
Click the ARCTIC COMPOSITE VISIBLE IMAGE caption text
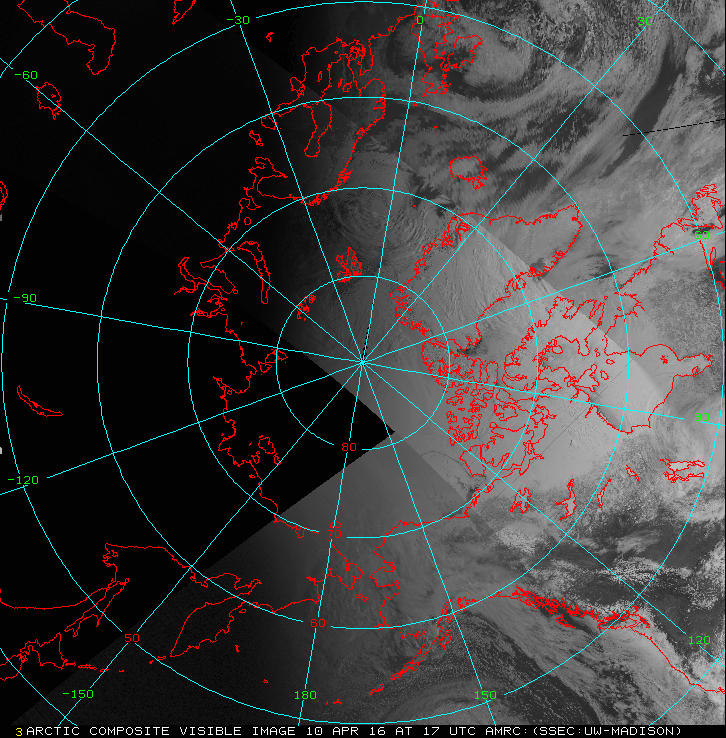[x=161, y=731]
